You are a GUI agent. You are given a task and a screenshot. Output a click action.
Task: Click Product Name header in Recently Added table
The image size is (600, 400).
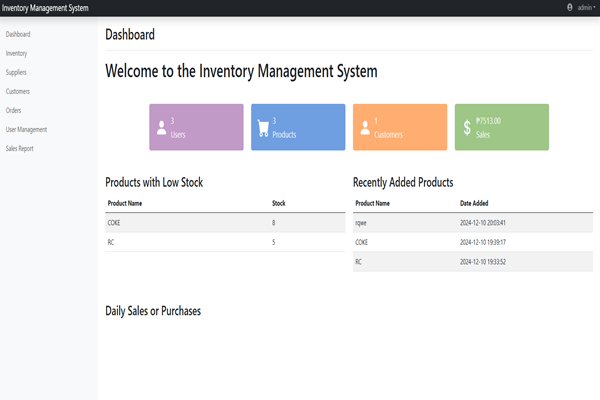click(372, 203)
